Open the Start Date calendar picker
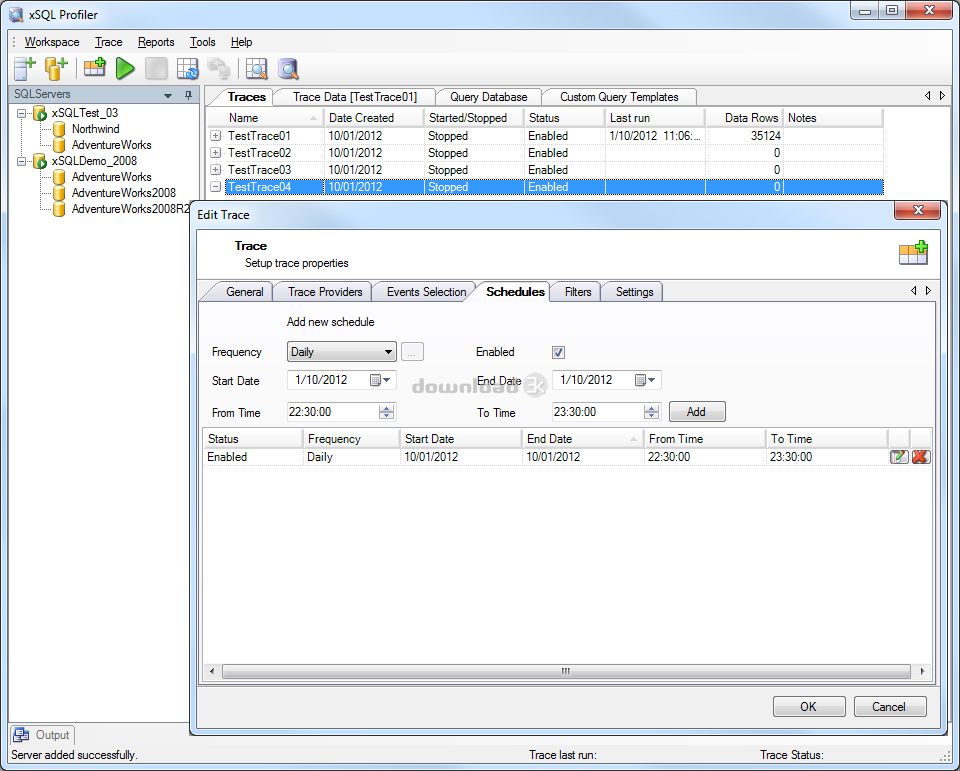960x771 pixels. click(380, 380)
